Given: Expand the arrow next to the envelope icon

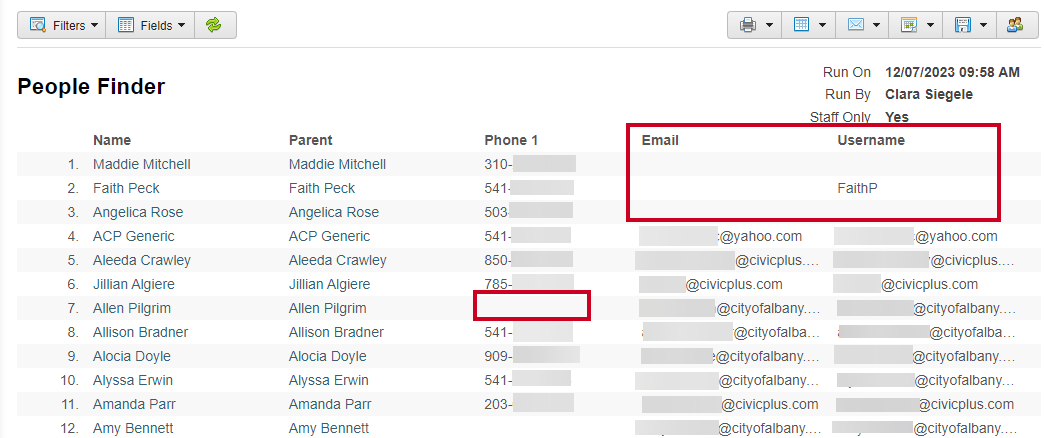Looking at the screenshot, I should click(x=876, y=25).
